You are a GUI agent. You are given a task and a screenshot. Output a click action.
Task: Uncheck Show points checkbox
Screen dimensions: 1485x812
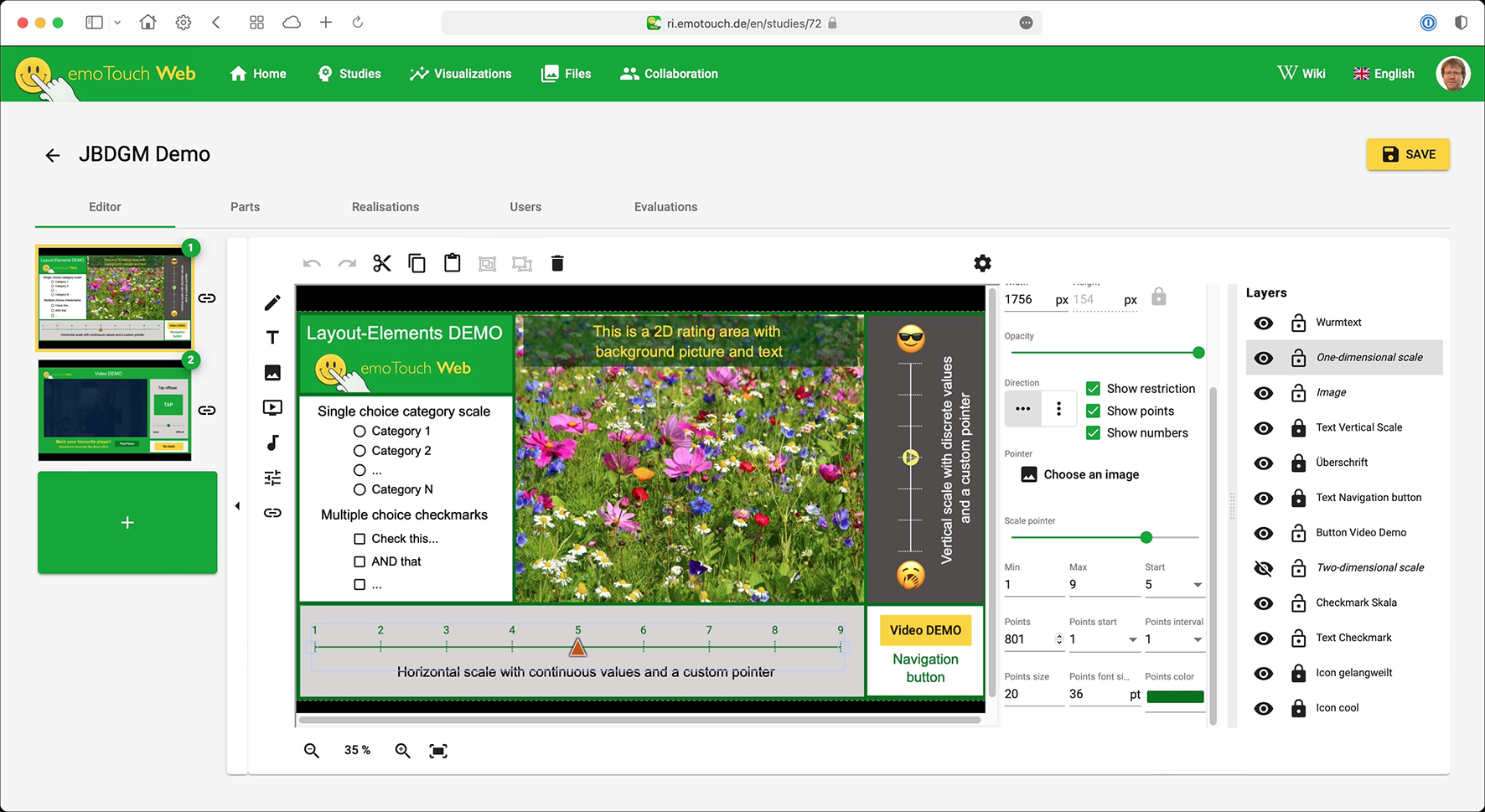point(1093,411)
